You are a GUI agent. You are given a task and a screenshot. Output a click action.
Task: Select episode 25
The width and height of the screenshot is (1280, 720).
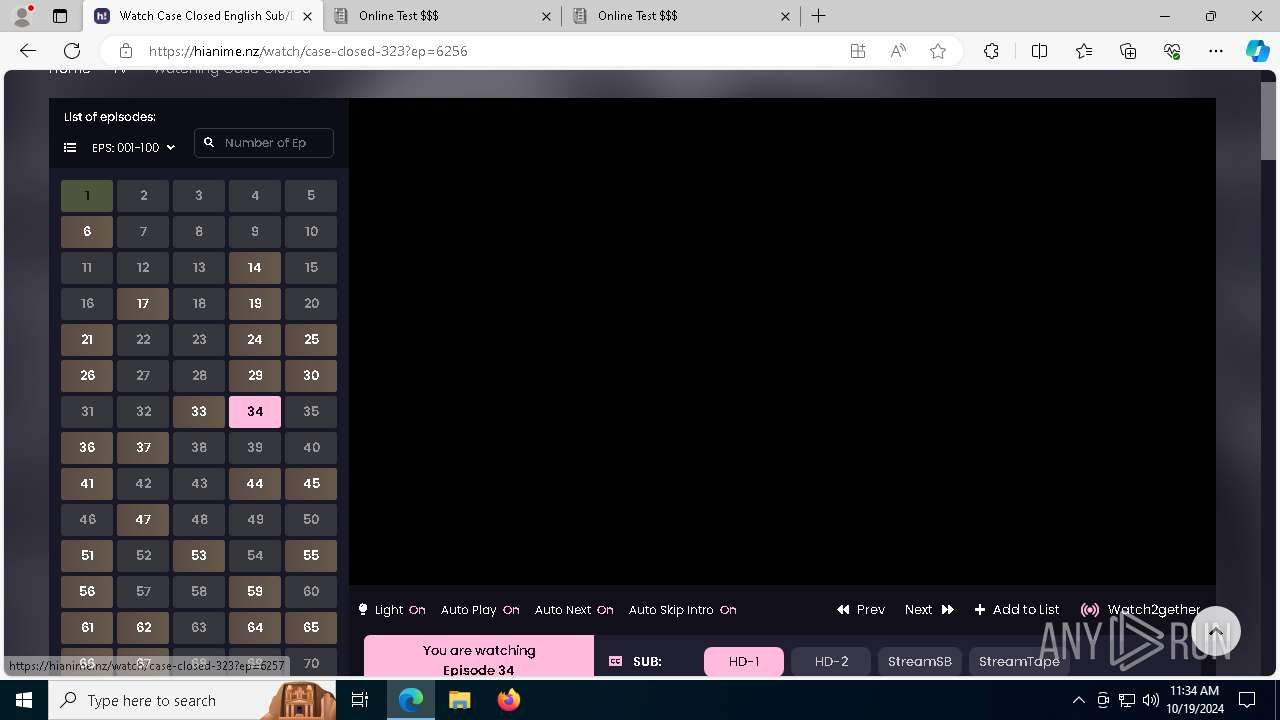pos(311,339)
